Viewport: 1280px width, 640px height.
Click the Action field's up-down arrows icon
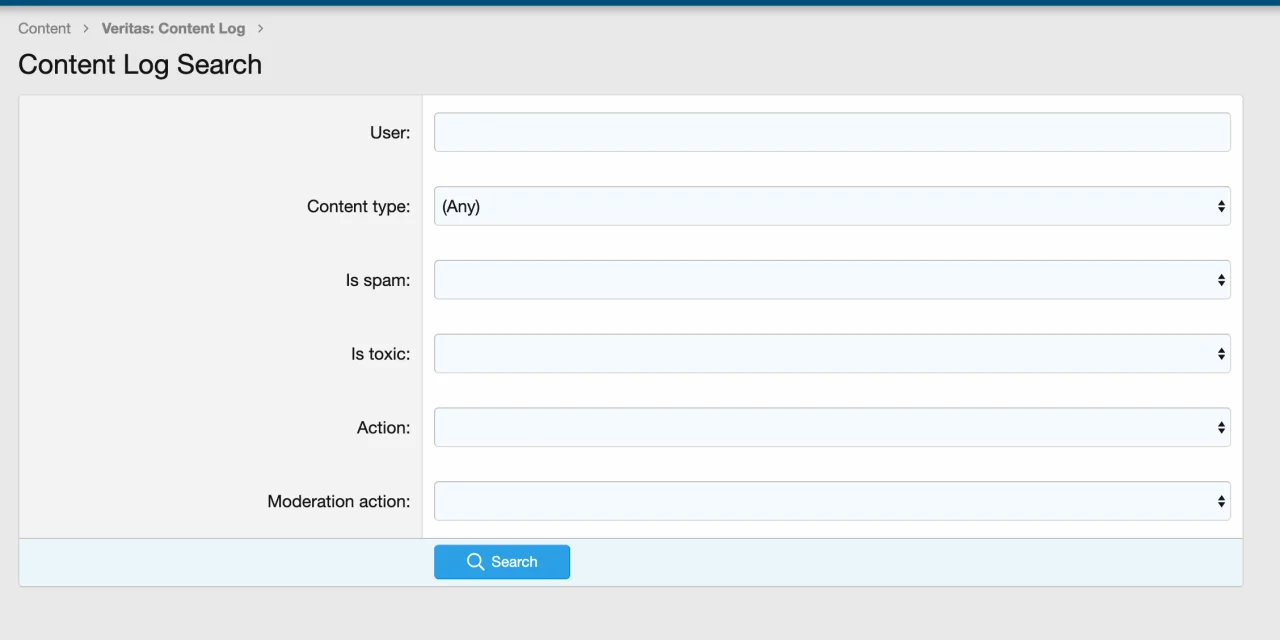[1221, 427]
